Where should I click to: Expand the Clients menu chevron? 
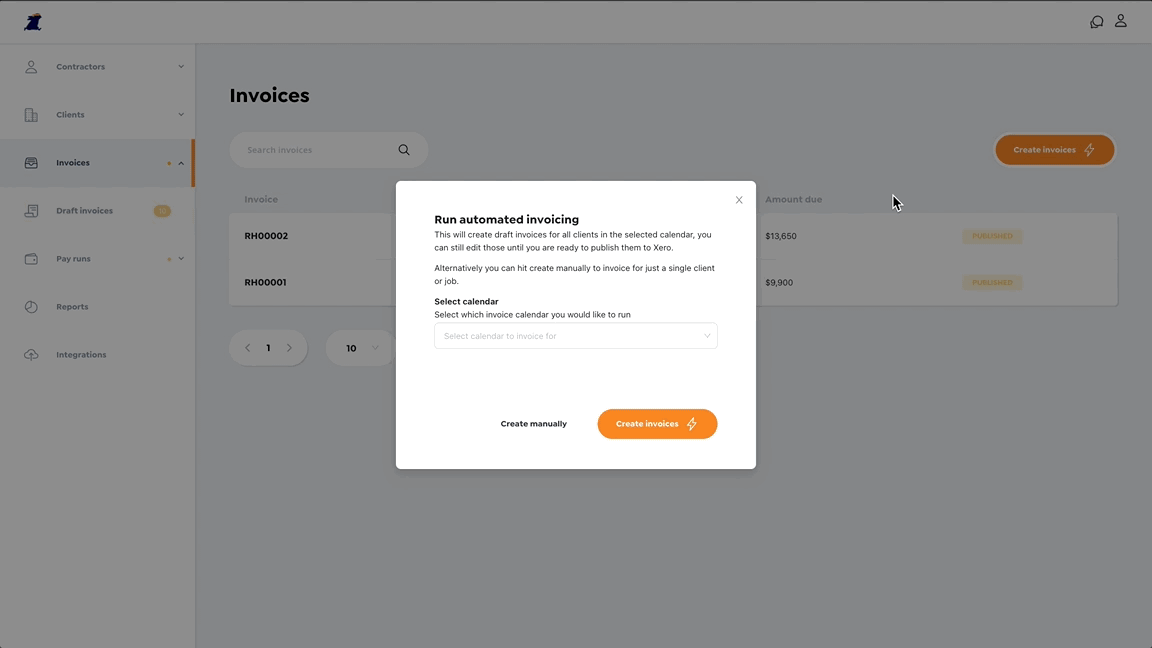coord(181,115)
